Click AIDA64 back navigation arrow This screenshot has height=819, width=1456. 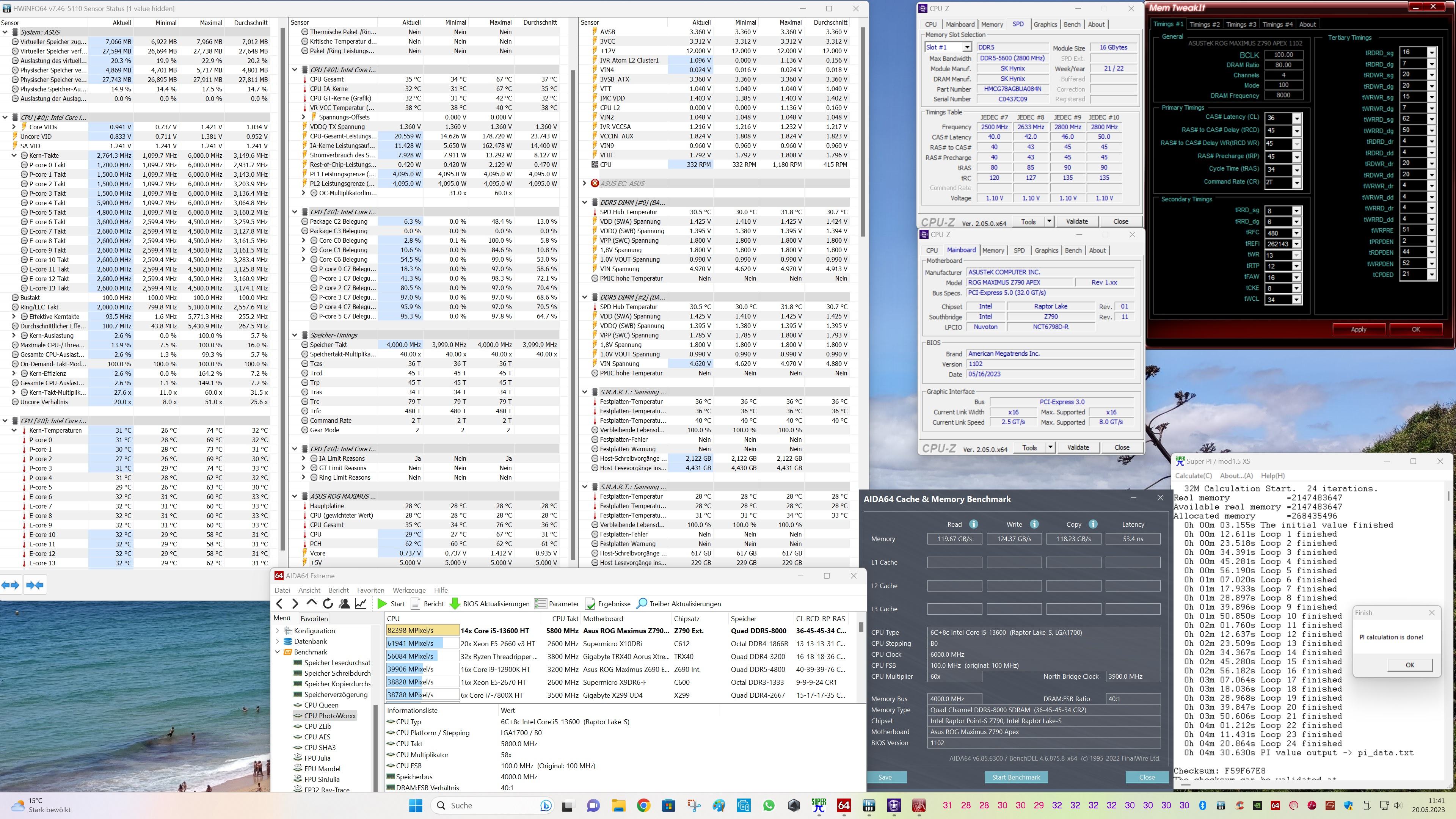point(280,604)
